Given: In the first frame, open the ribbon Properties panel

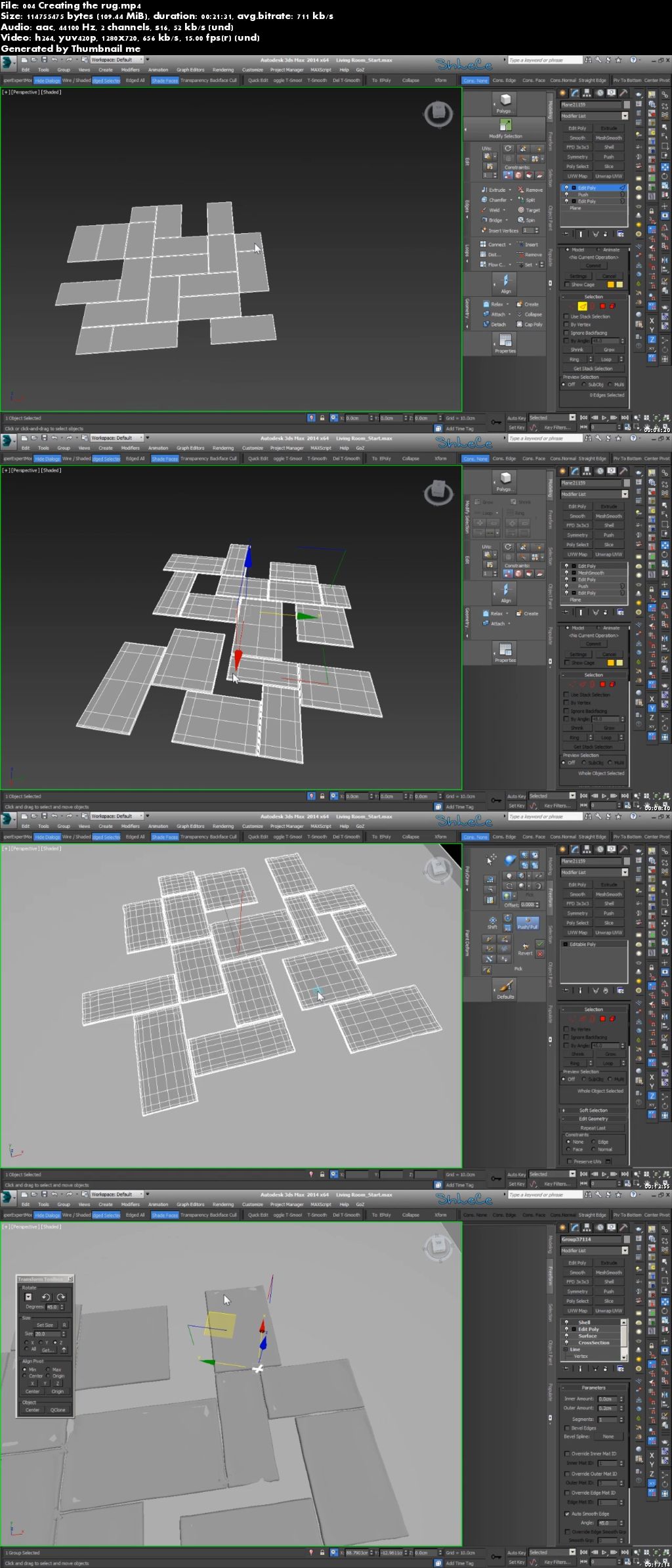Looking at the screenshot, I should pos(505,343).
